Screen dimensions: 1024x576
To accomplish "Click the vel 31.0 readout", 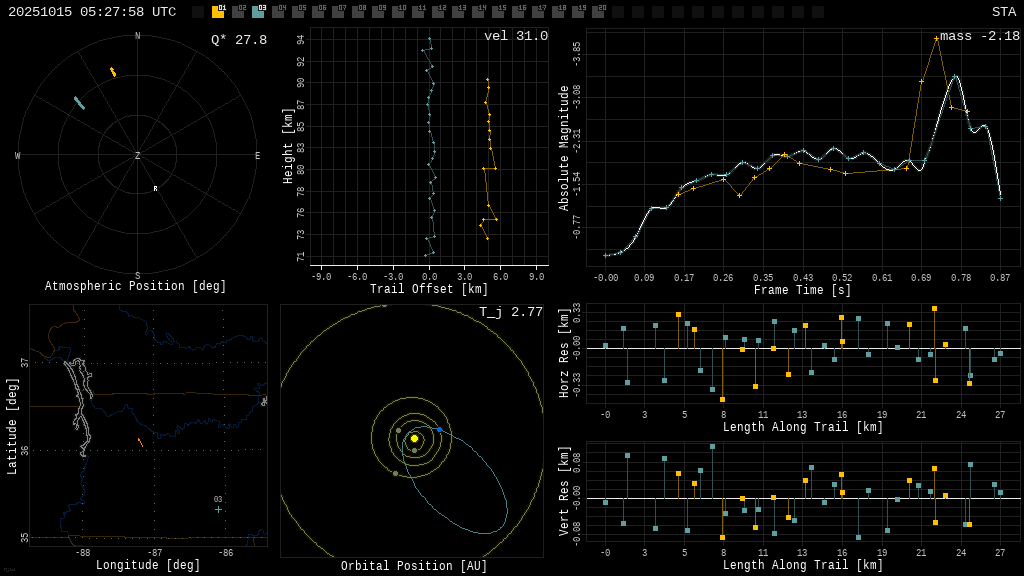I will 515,36.
